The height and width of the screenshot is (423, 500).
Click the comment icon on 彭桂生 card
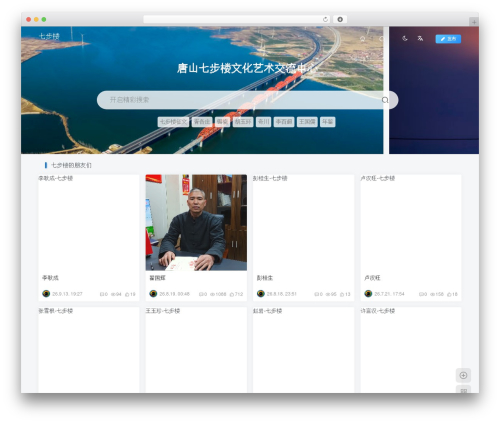coord(316,294)
